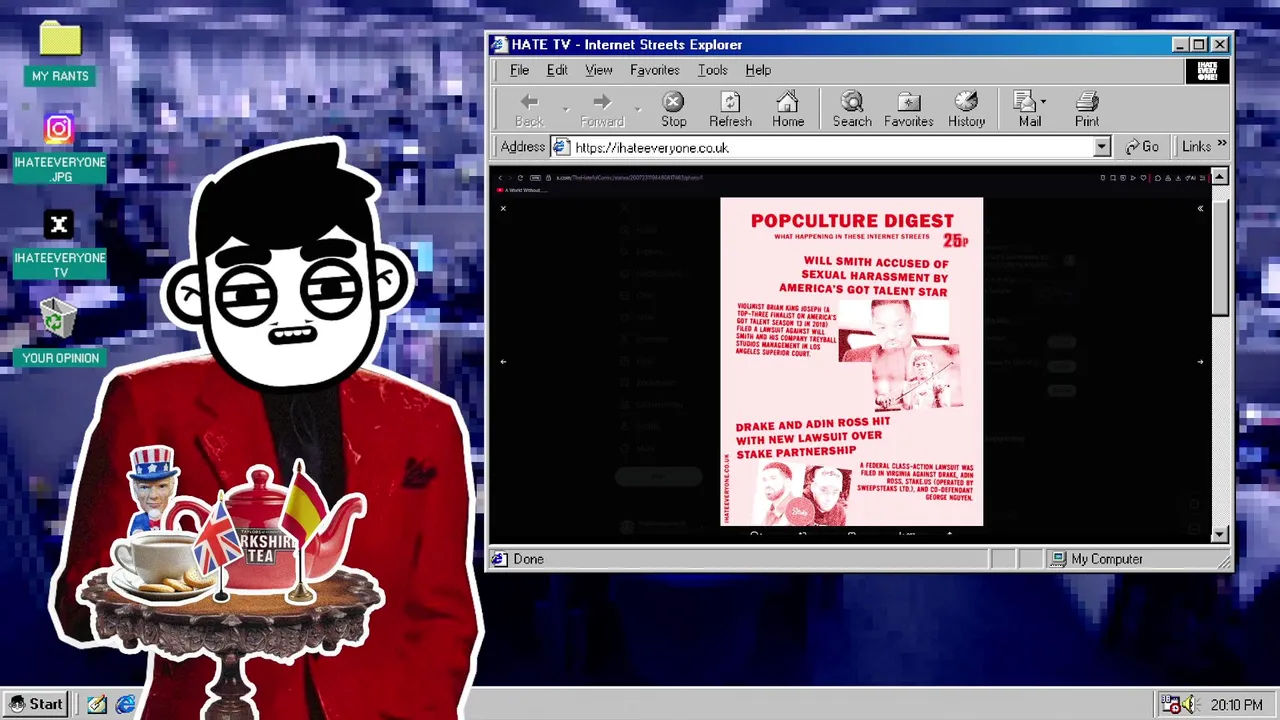The height and width of the screenshot is (720, 1280).
Task: Click the Go button beside the address bar
Action: coord(1142,147)
